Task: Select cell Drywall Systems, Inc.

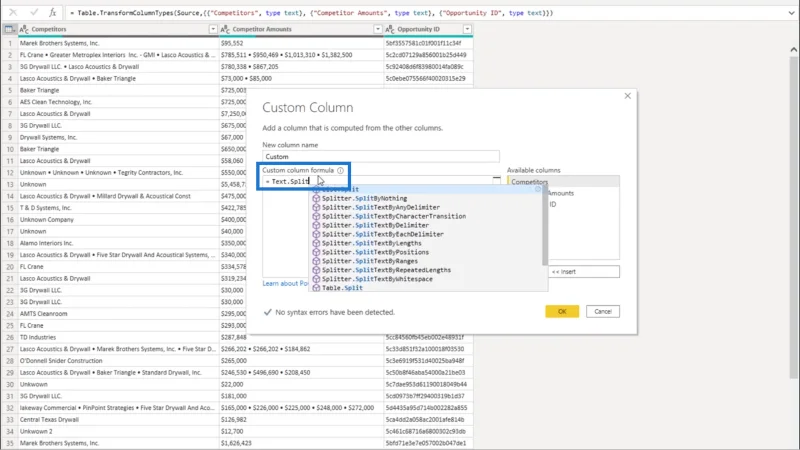Action: click(x=118, y=137)
